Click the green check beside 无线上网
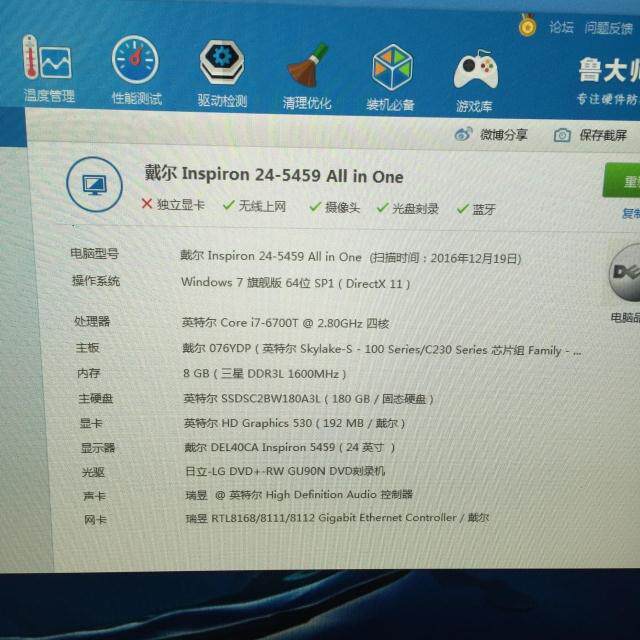640x640 pixels. click(229, 205)
